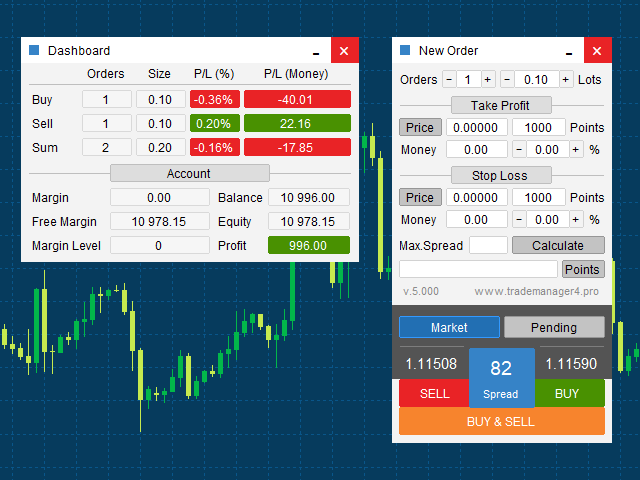The image size is (640, 480).
Task: Switch to the Pending order tab
Action: [x=554, y=327]
